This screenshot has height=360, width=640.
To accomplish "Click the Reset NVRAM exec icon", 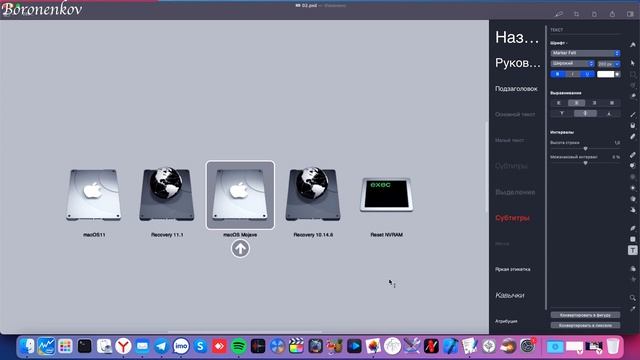I will (387, 195).
